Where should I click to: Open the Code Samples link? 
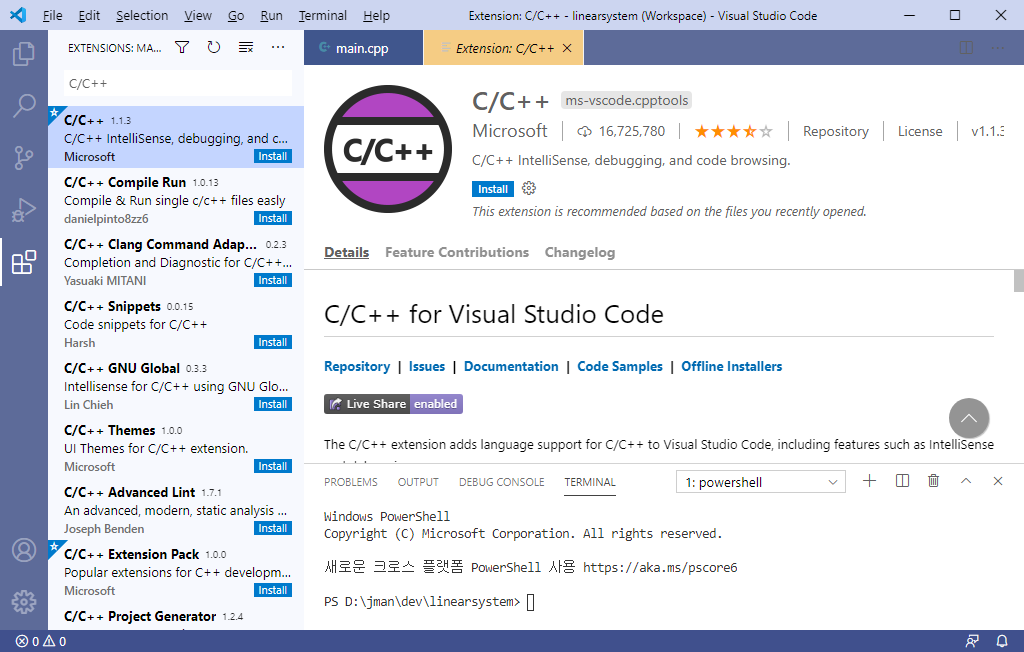click(620, 367)
